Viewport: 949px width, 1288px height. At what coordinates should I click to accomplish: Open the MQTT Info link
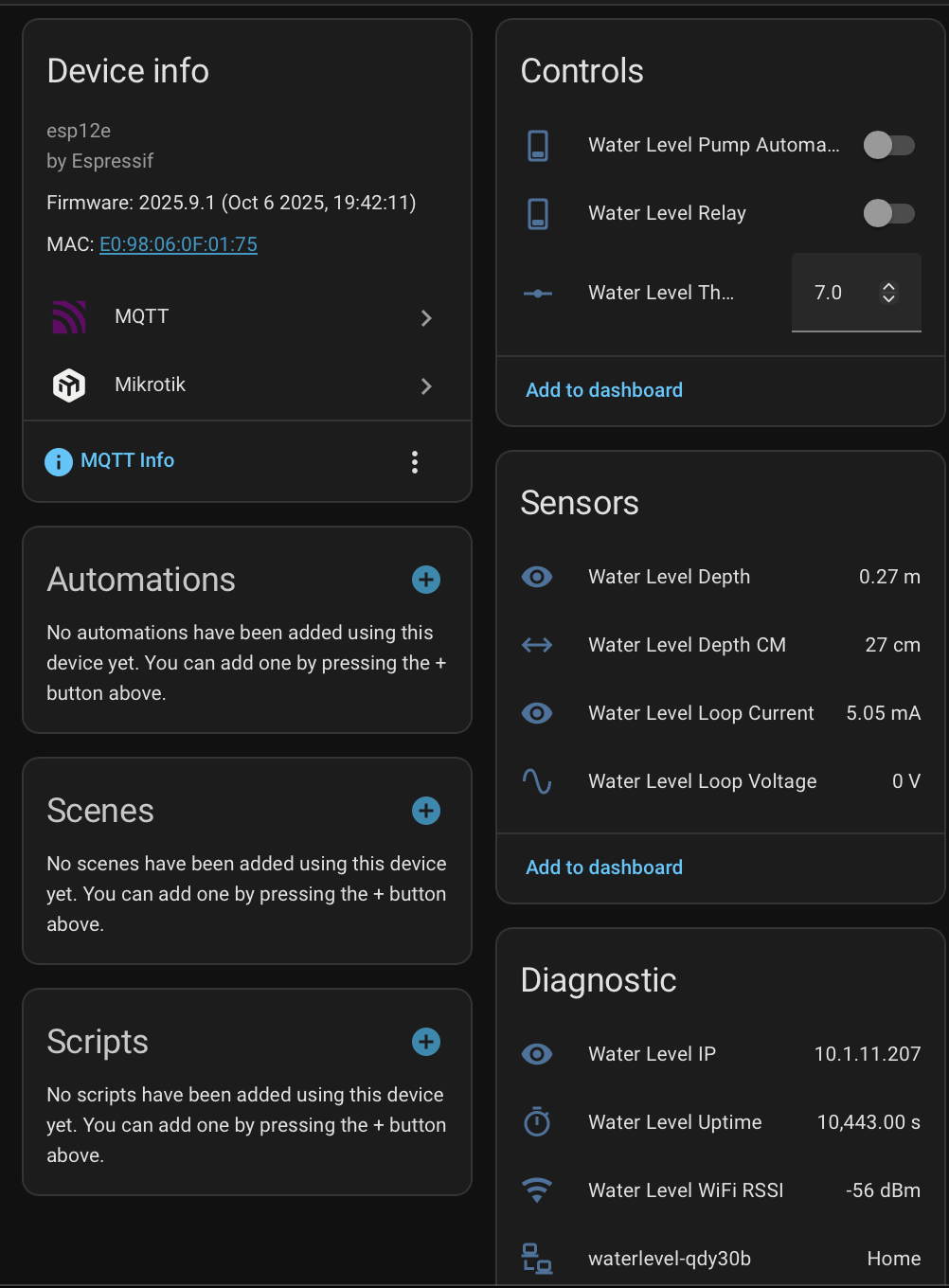[127, 460]
